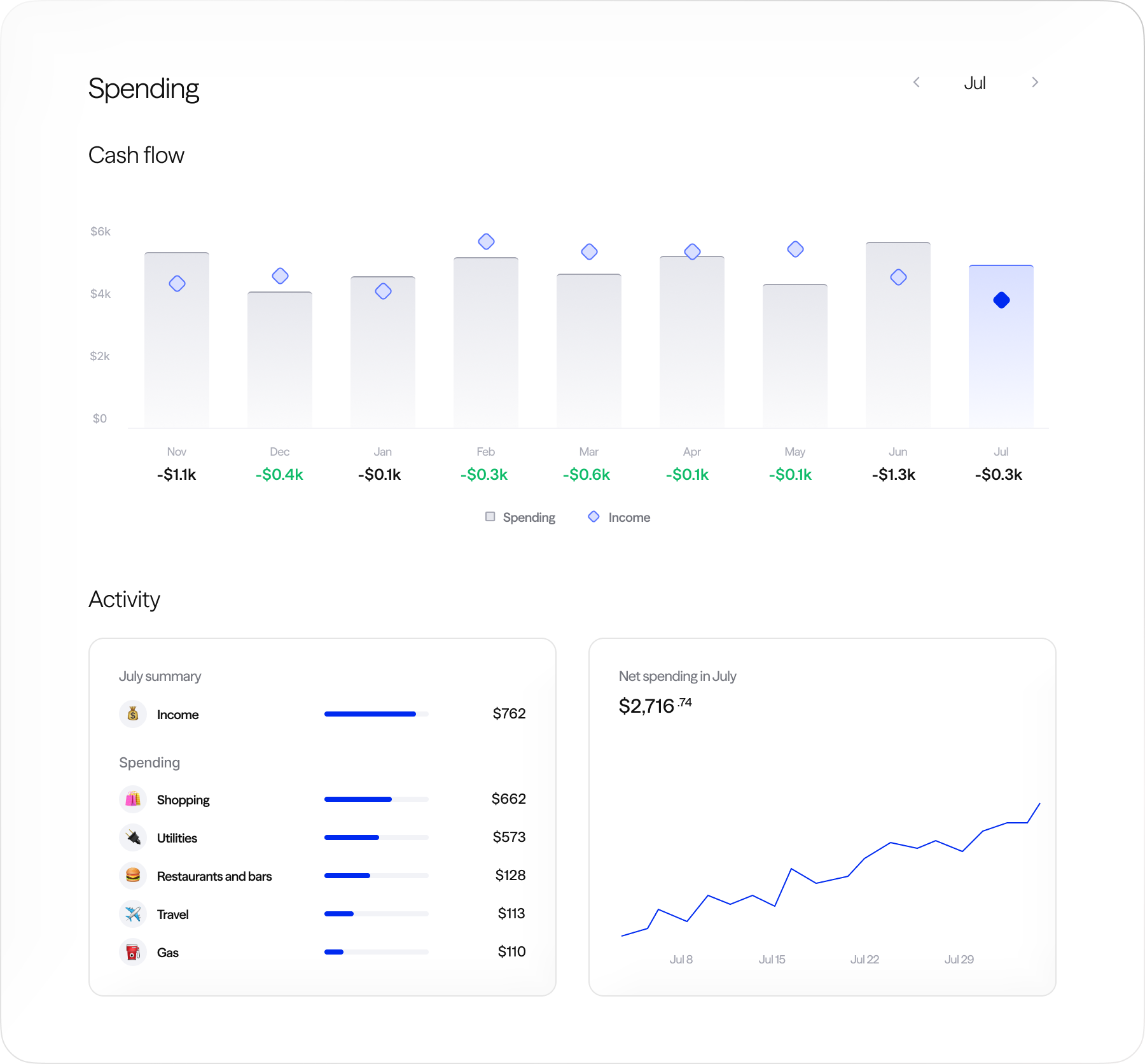Toggle the Spending legend item

click(x=520, y=517)
